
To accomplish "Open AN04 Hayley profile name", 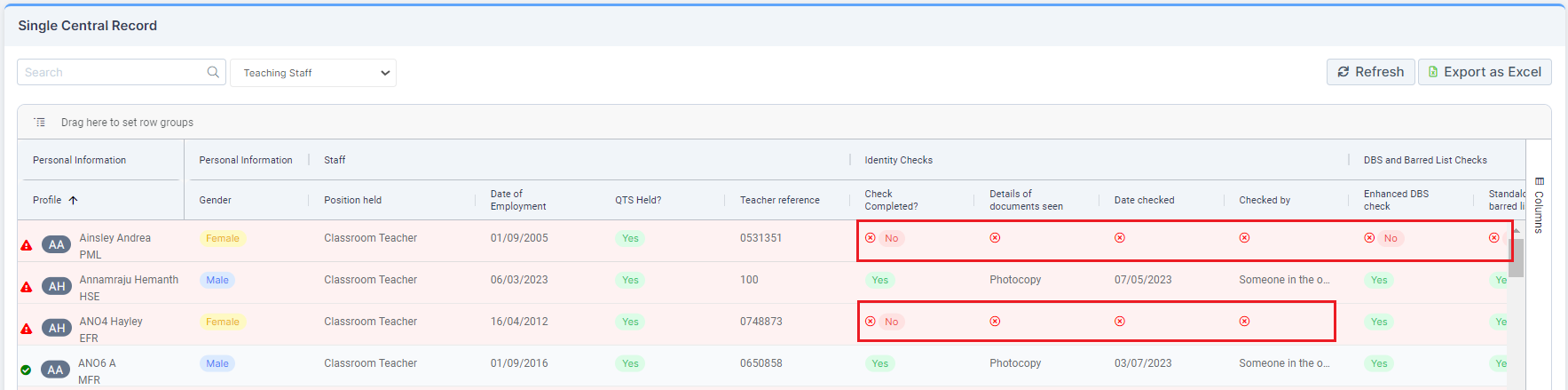I will click(x=111, y=322).
